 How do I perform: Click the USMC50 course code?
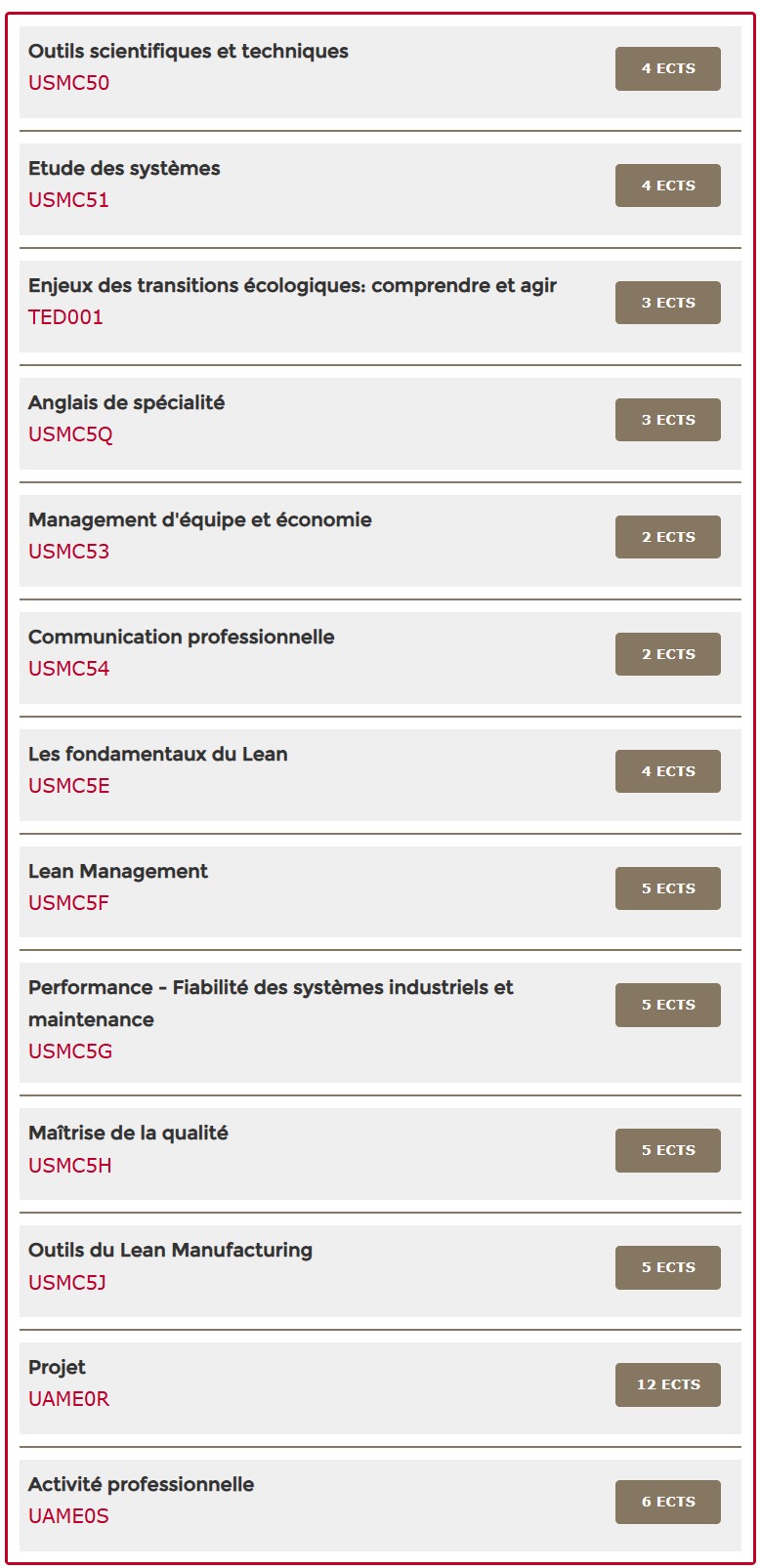(68, 83)
